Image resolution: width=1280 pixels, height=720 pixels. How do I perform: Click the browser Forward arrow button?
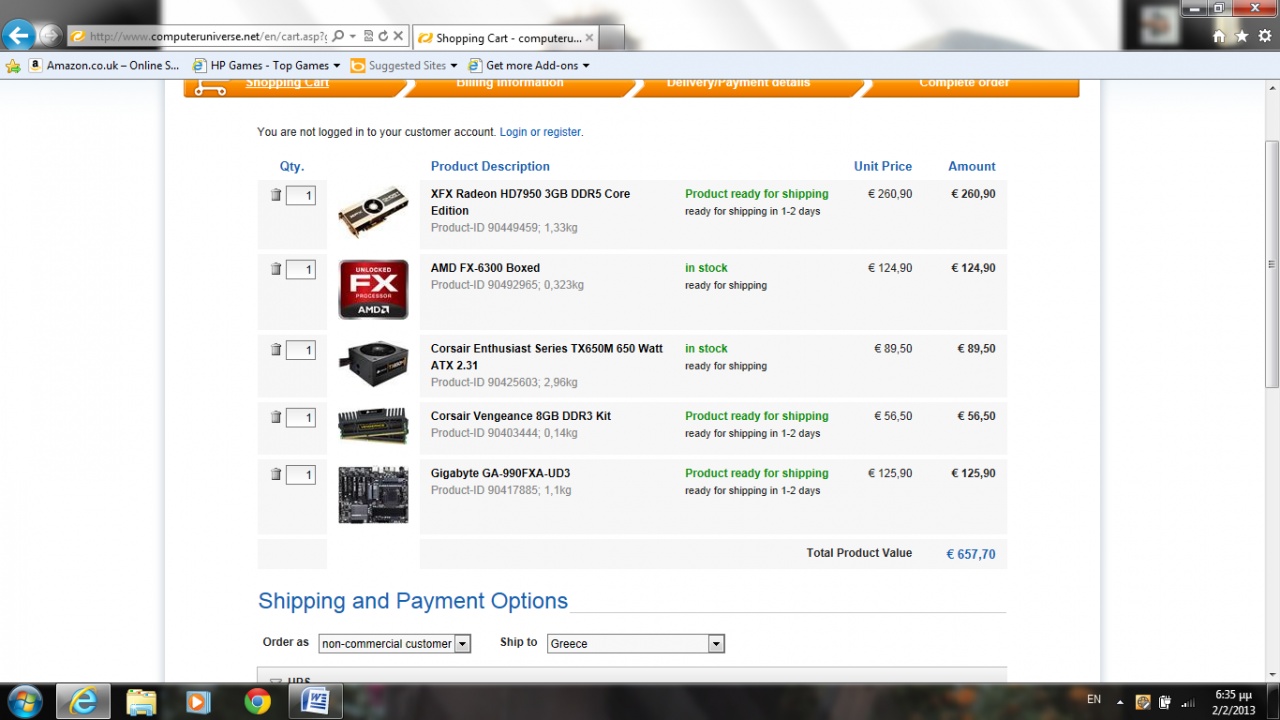(49, 36)
